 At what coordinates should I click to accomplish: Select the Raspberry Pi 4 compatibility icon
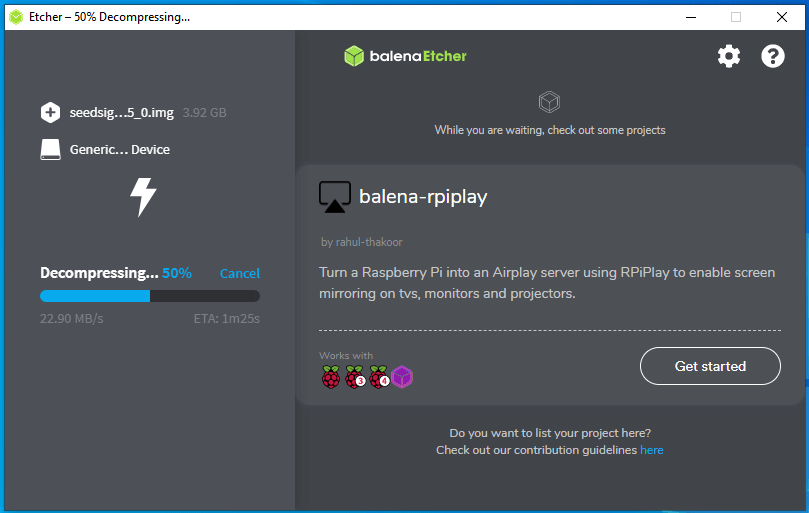point(379,377)
